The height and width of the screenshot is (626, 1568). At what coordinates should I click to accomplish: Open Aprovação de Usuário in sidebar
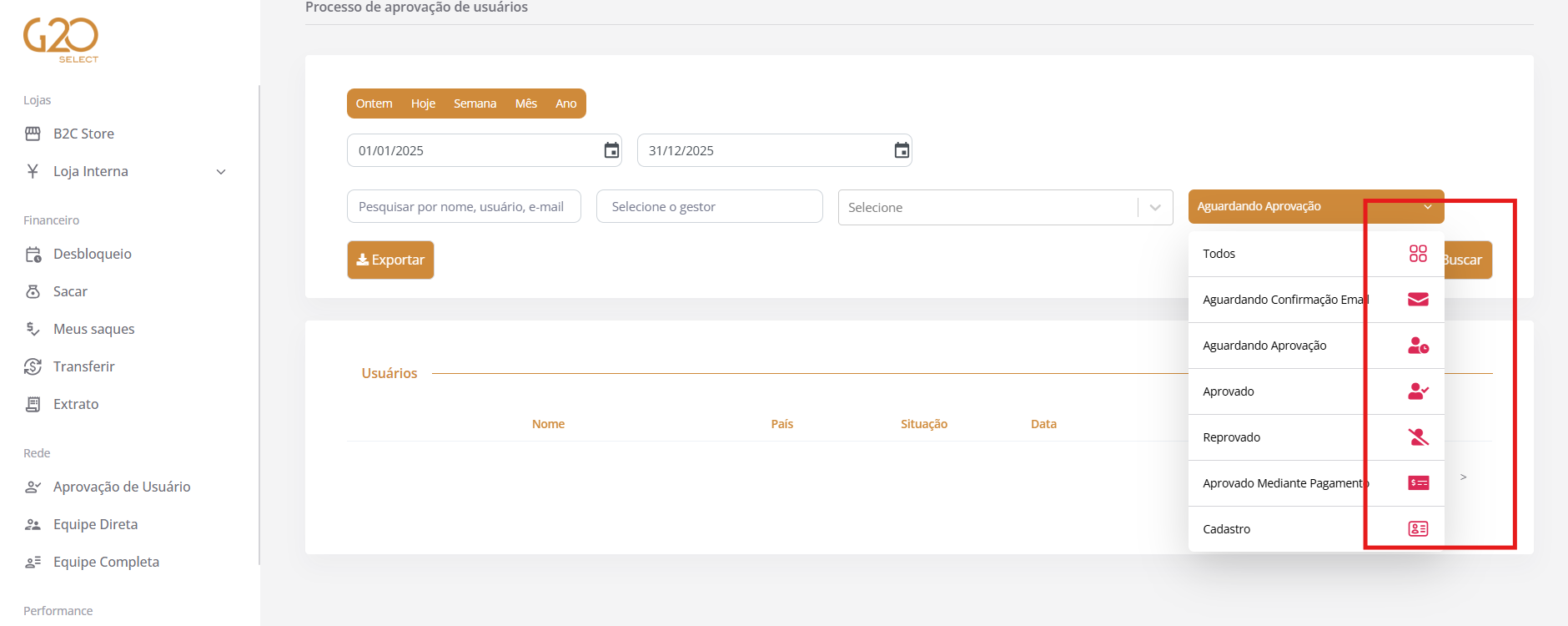122,487
